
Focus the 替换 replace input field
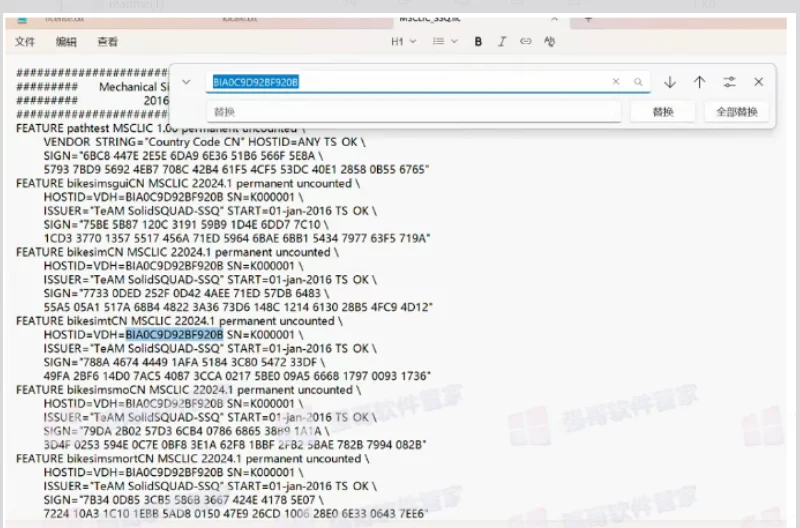(414, 112)
